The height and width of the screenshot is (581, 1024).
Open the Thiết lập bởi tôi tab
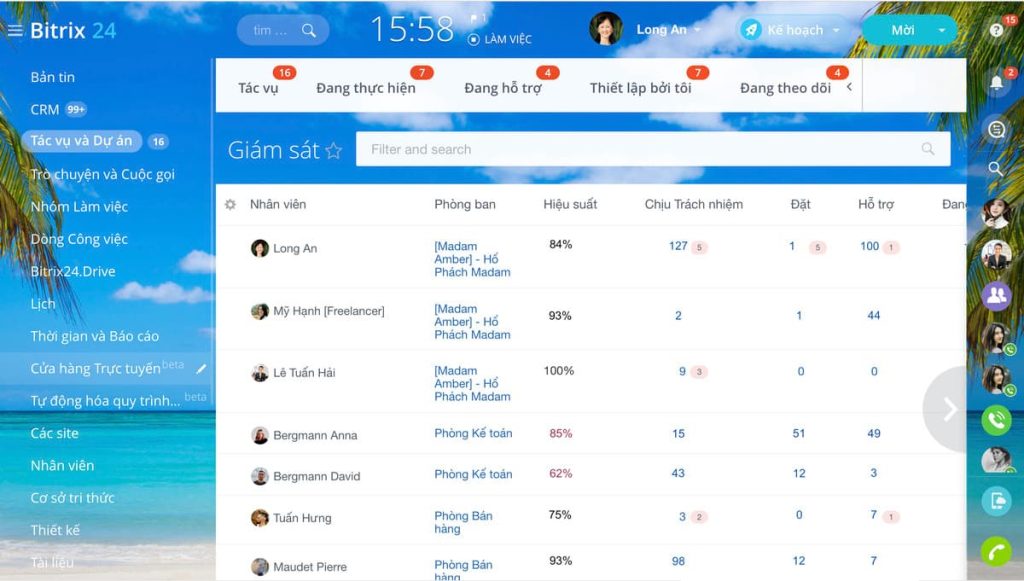(641, 88)
